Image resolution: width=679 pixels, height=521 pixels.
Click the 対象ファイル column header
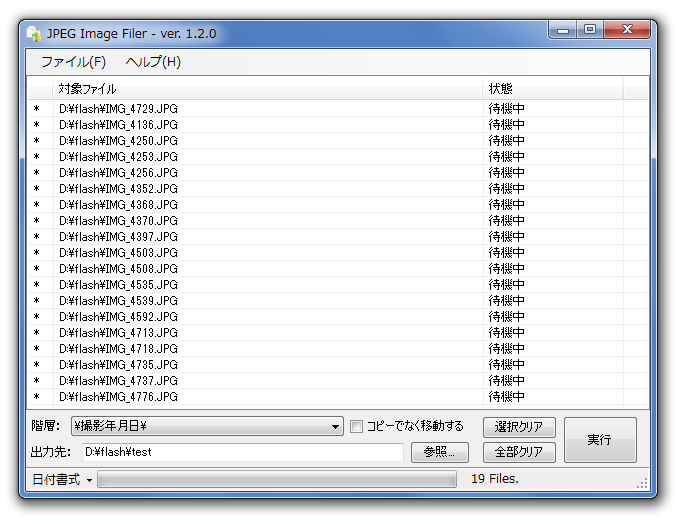pyautogui.click(x=267, y=89)
